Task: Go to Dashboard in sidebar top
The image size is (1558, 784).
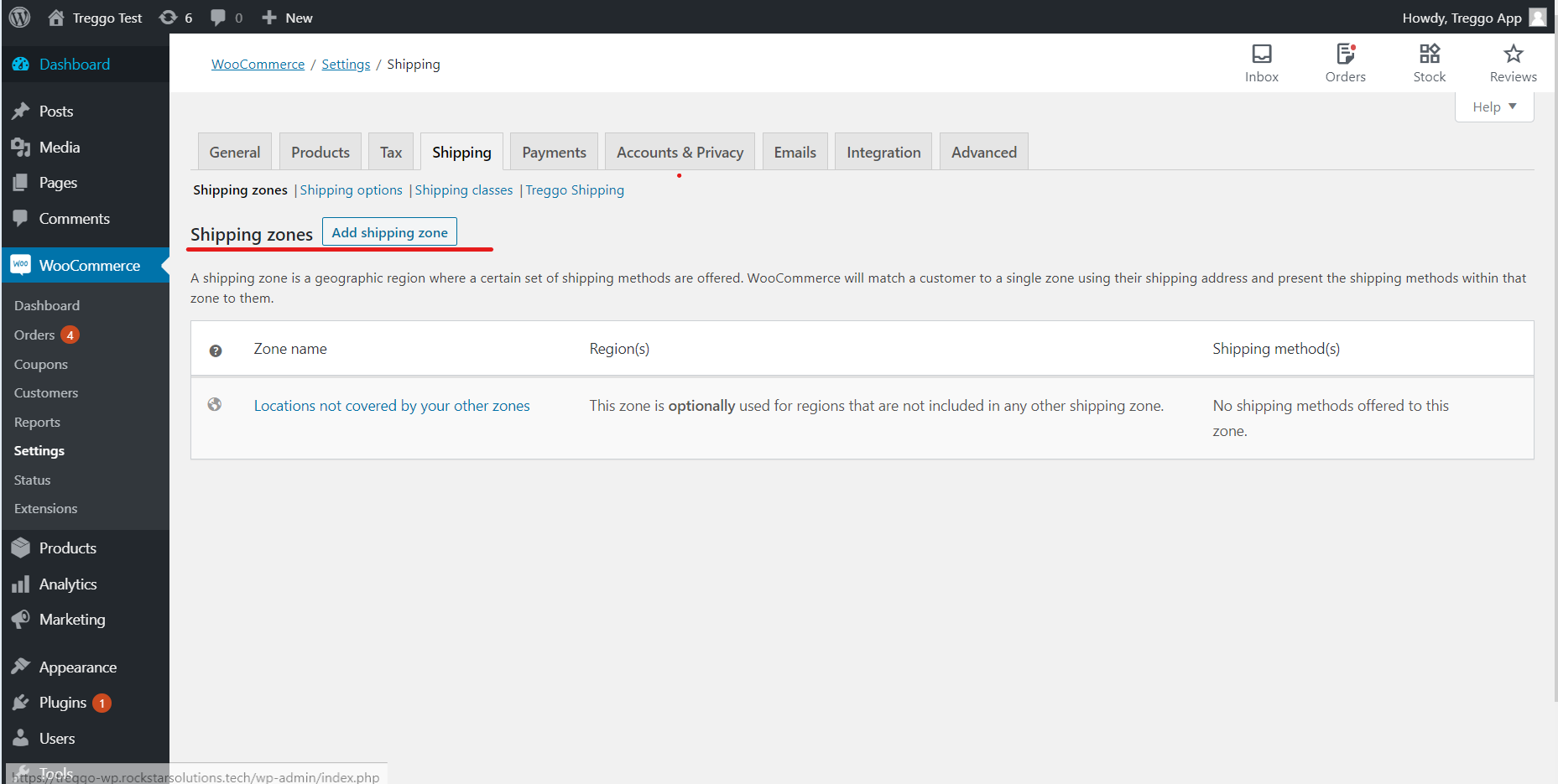Action: pos(85,65)
